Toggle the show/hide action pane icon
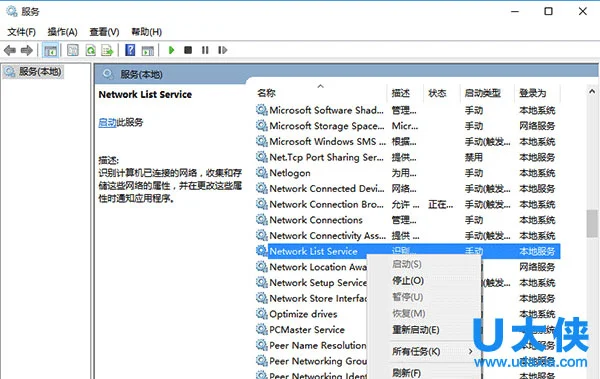The image size is (600, 379). click(147, 50)
